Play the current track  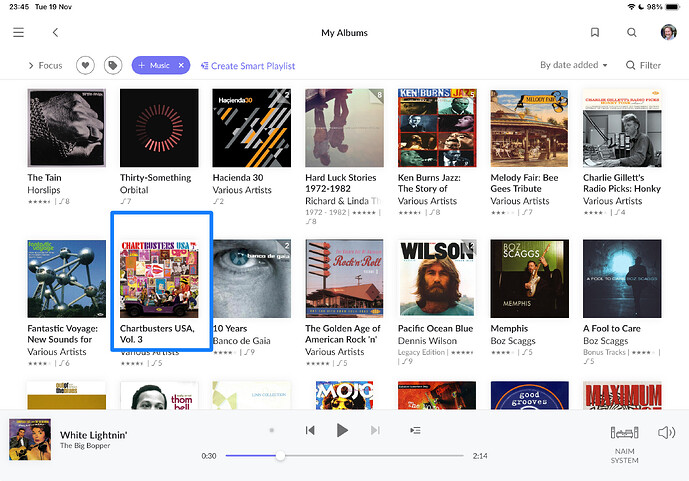(342, 430)
